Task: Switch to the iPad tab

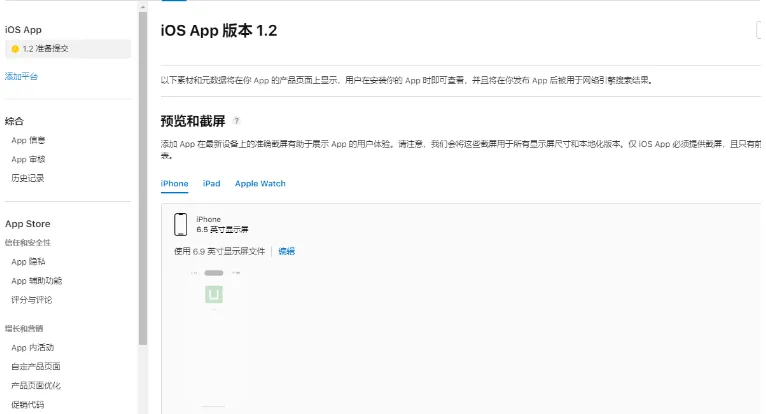Action: [212, 184]
